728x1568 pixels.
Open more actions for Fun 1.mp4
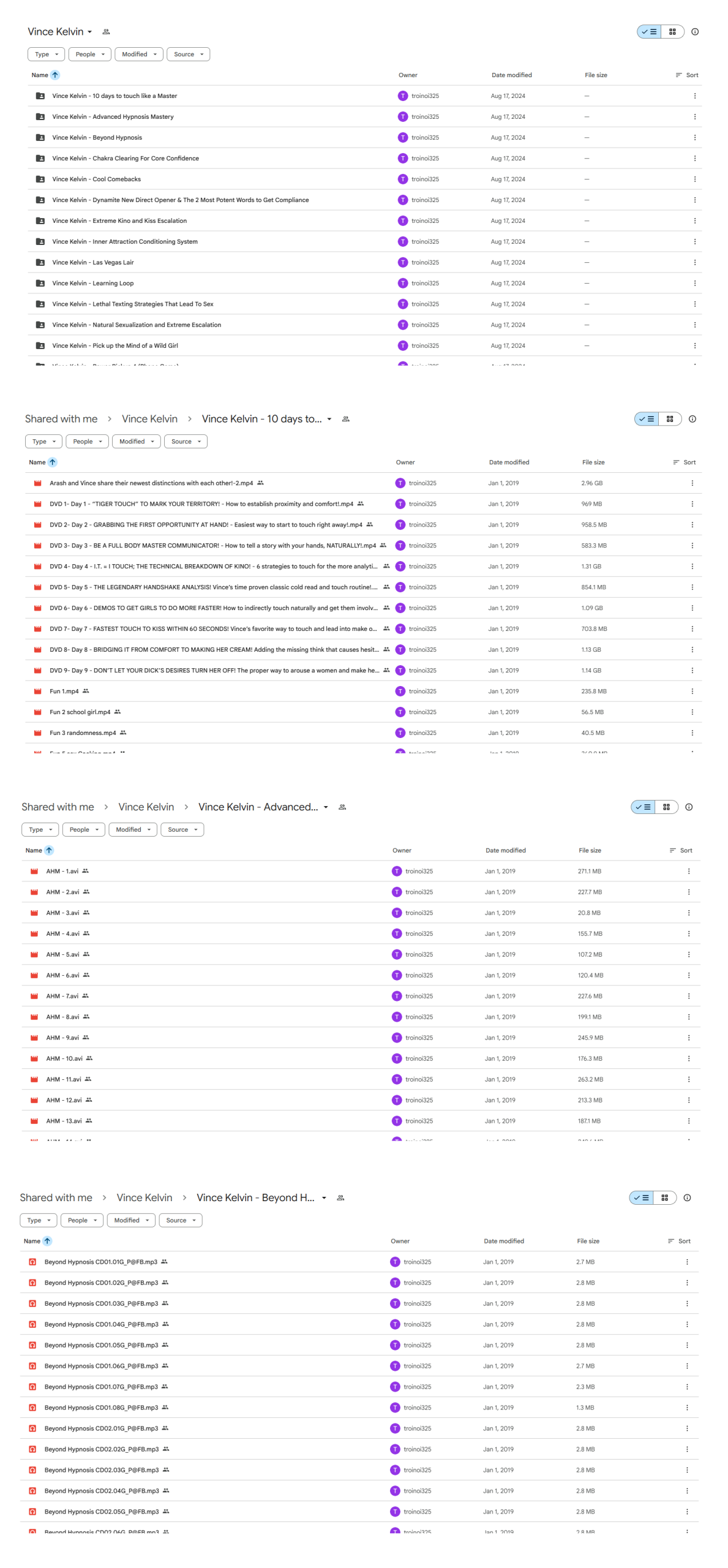692,691
